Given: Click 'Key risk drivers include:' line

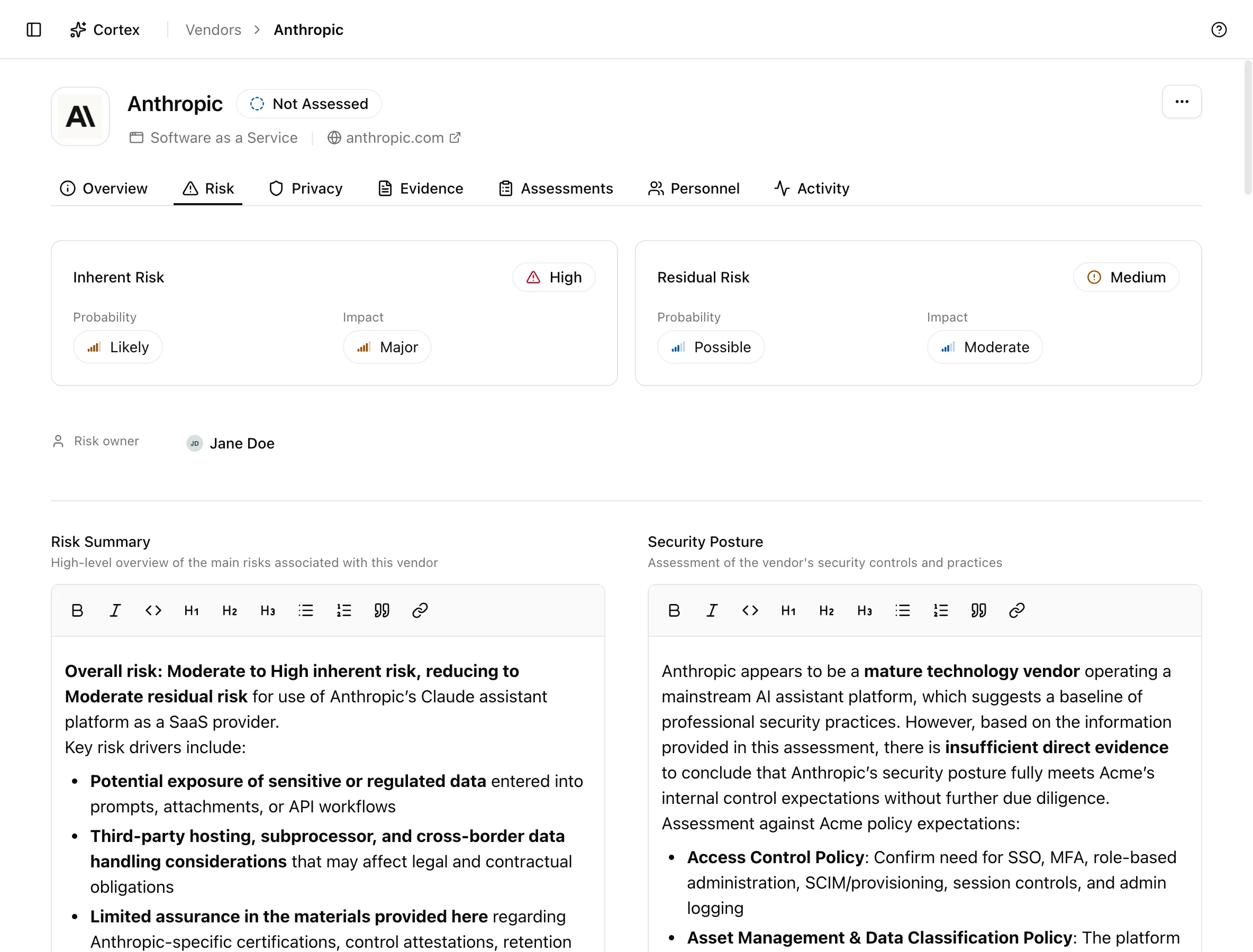Looking at the screenshot, I should pyautogui.click(x=156, y=747).
